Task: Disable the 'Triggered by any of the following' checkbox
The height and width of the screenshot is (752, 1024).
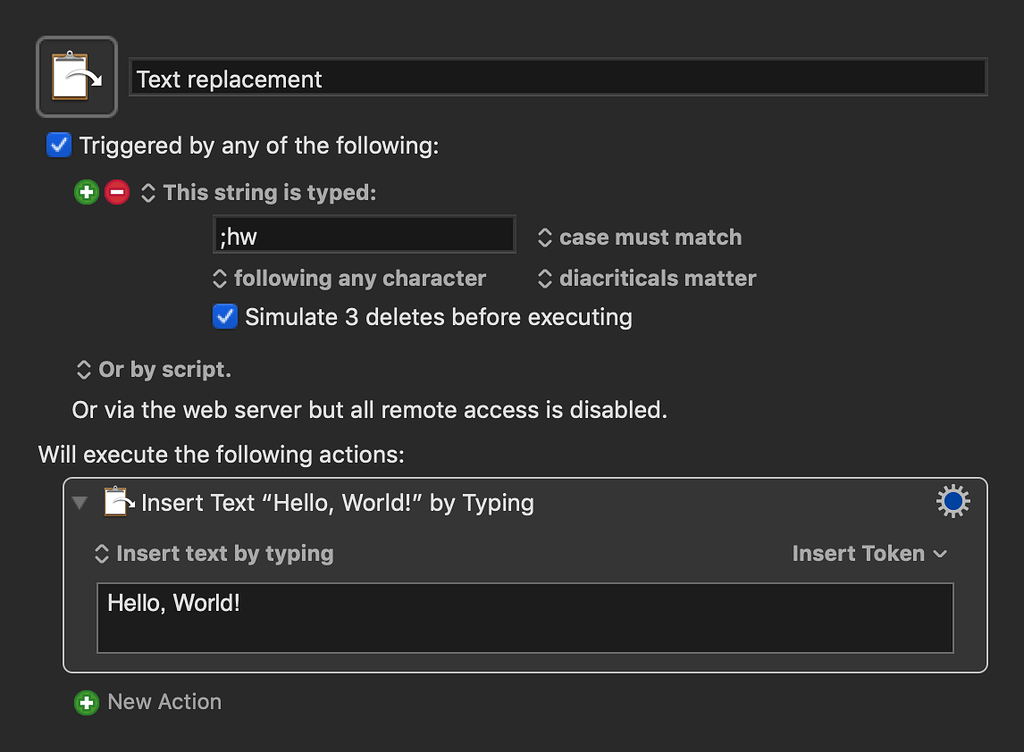Action: click(x=58, y=145)
